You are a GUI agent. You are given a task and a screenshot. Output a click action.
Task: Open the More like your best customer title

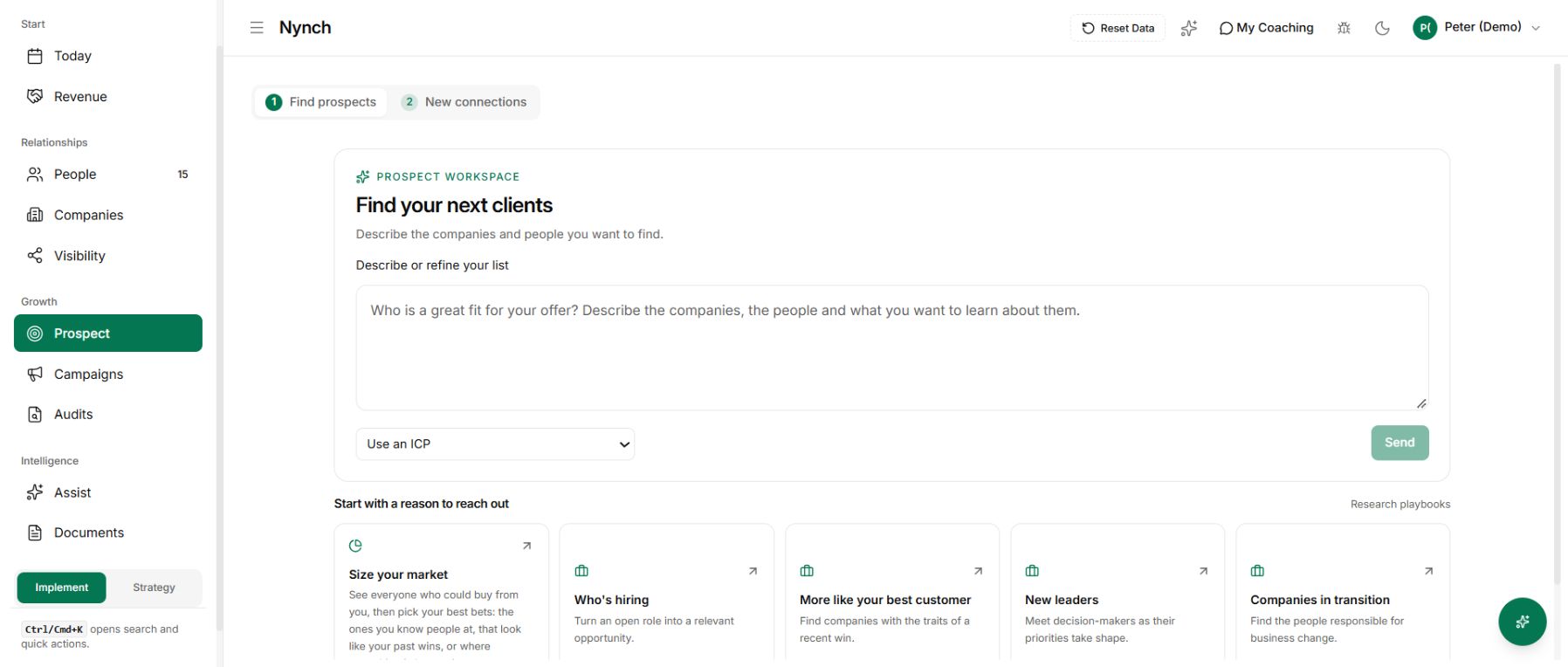885,600
